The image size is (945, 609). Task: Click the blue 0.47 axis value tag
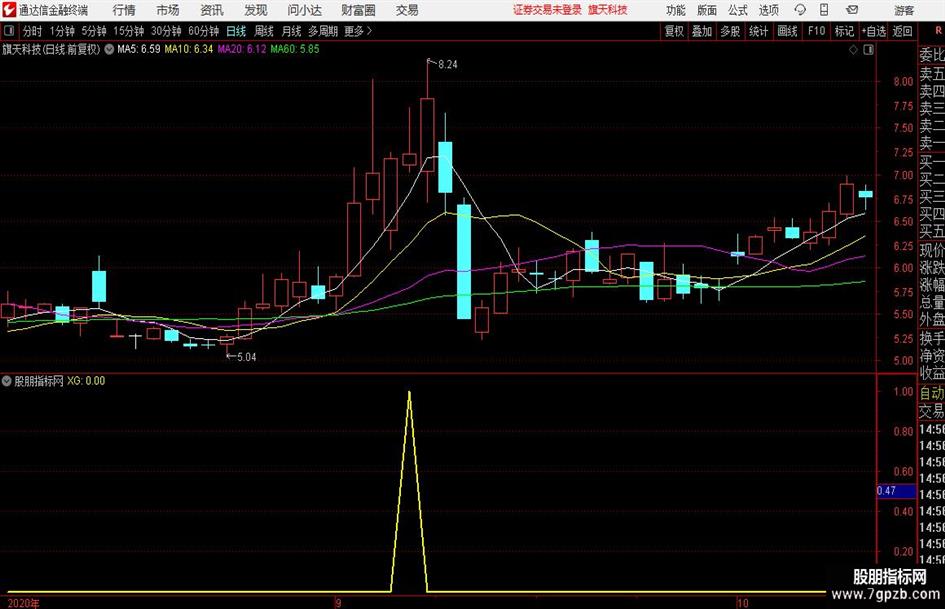pyautogui.click(x=896, y=491)
